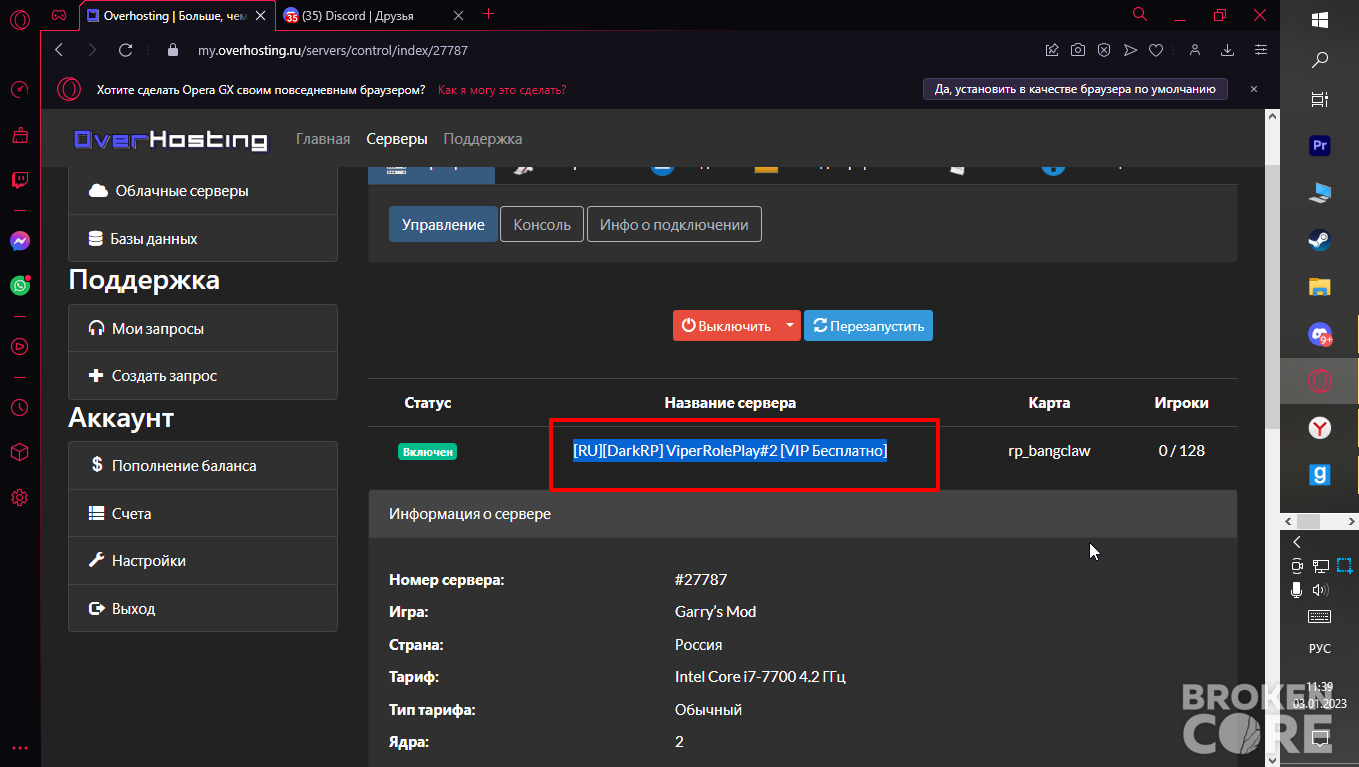Open the Easy Setup sliders icon
The image size is (1359, 767).
(1261, 50)
